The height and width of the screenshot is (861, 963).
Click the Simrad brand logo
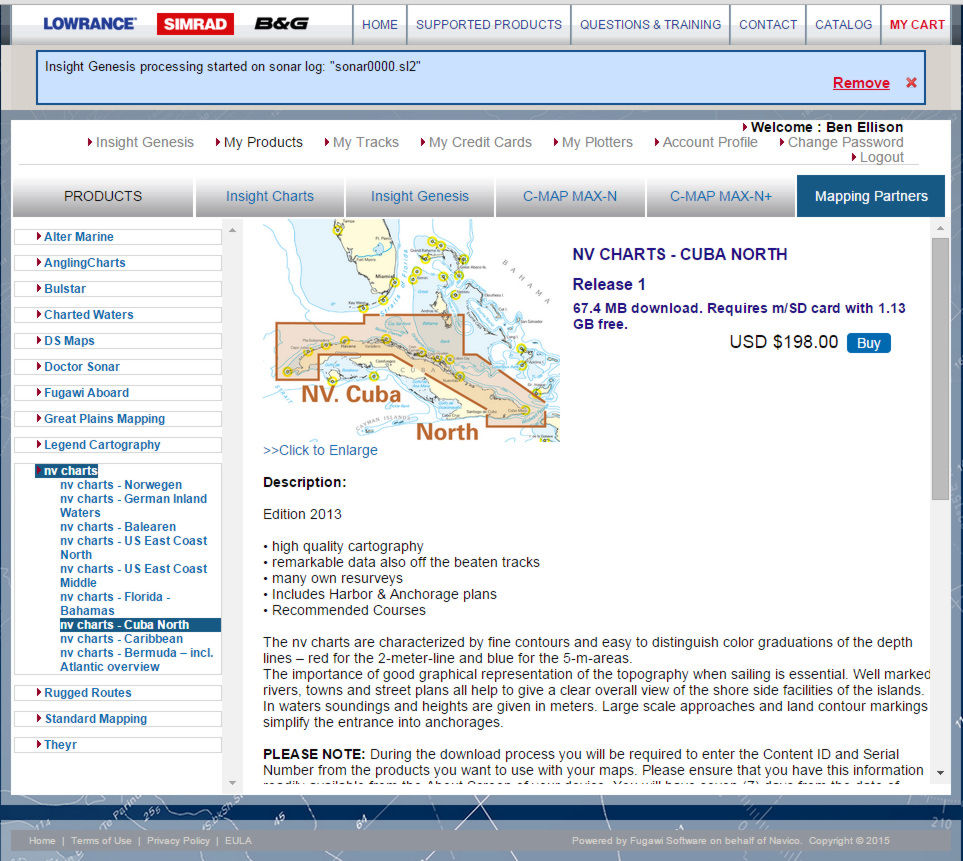[x=195, y=24]
